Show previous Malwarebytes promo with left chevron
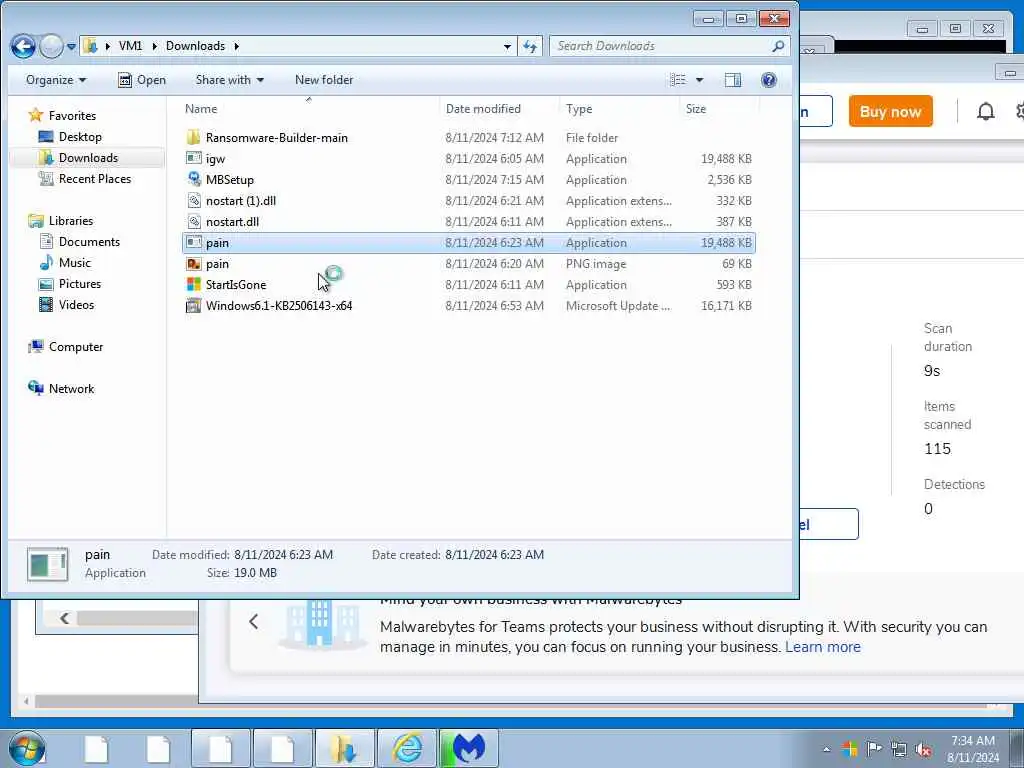 coord(253,622)
